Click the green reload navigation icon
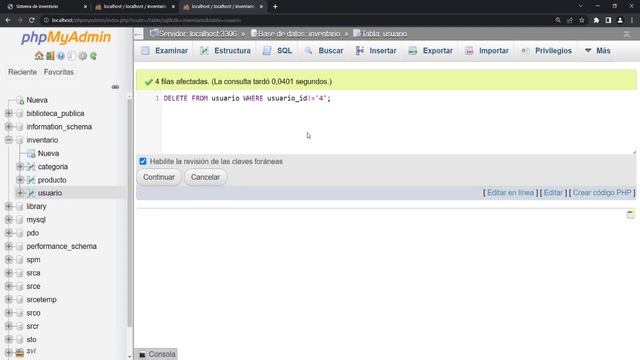Screen dimensions: 640x360 pos(93,56)
